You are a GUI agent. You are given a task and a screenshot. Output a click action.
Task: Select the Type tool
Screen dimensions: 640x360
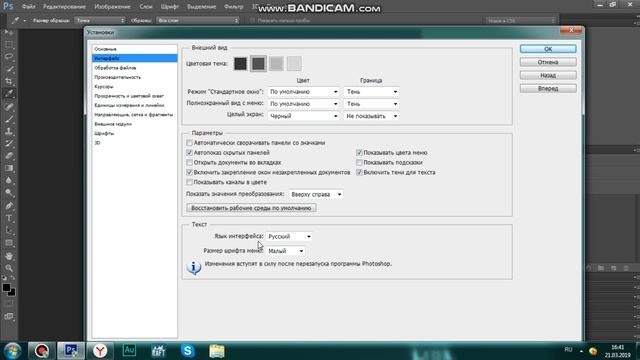[x=9, y=218]
